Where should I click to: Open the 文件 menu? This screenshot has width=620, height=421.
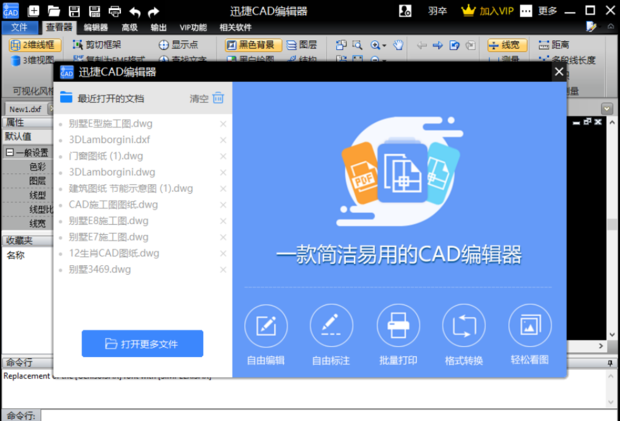click(x=19, y=27)
